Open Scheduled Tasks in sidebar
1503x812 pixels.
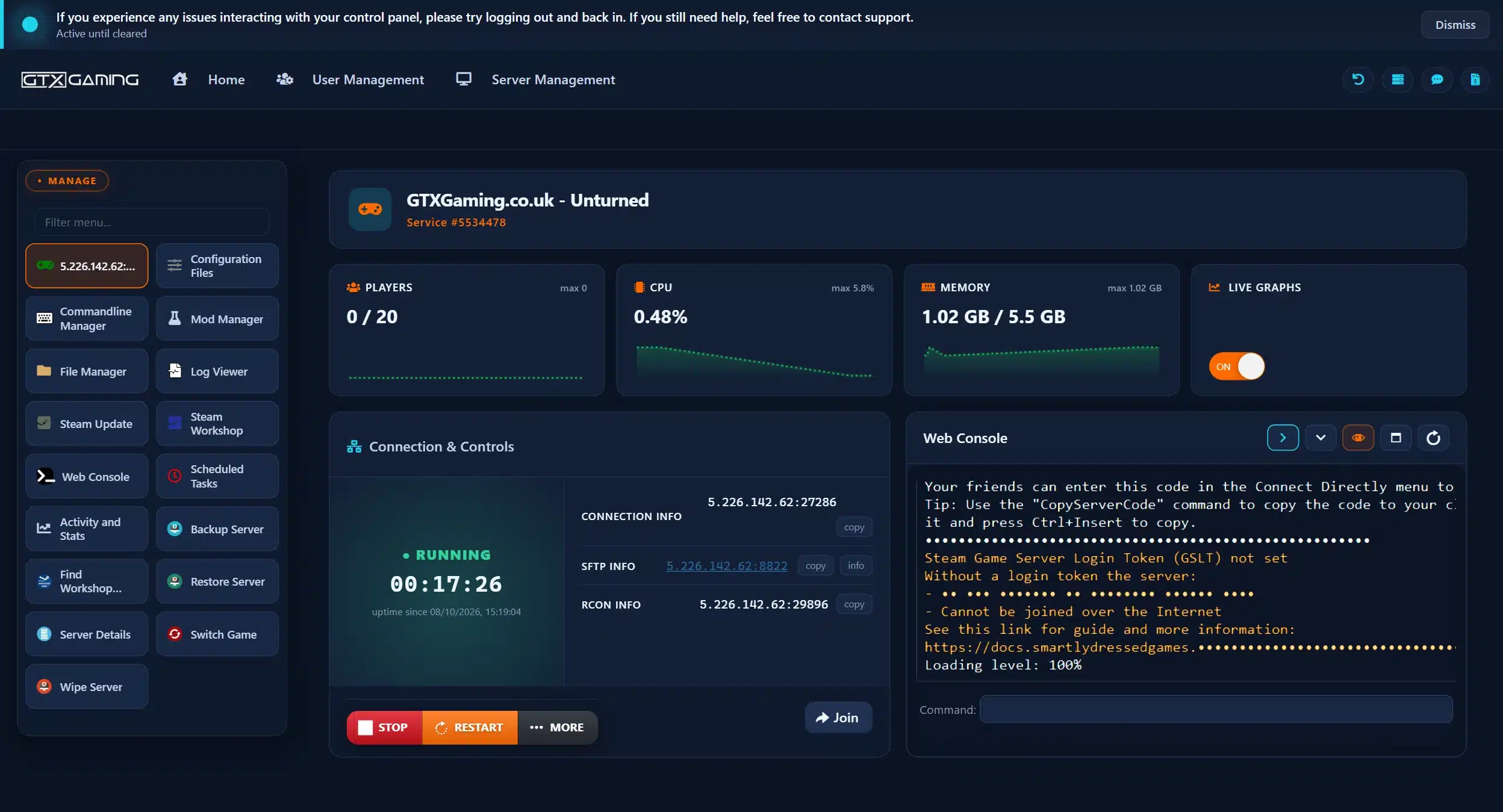click(x=217, y=476)
